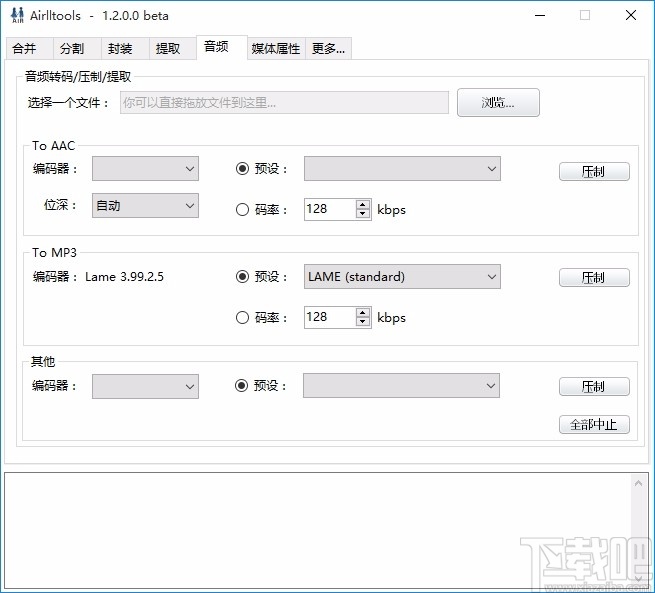The image size is (655, 593).
Task: Click the file path input field
Action: click(284, 102)
